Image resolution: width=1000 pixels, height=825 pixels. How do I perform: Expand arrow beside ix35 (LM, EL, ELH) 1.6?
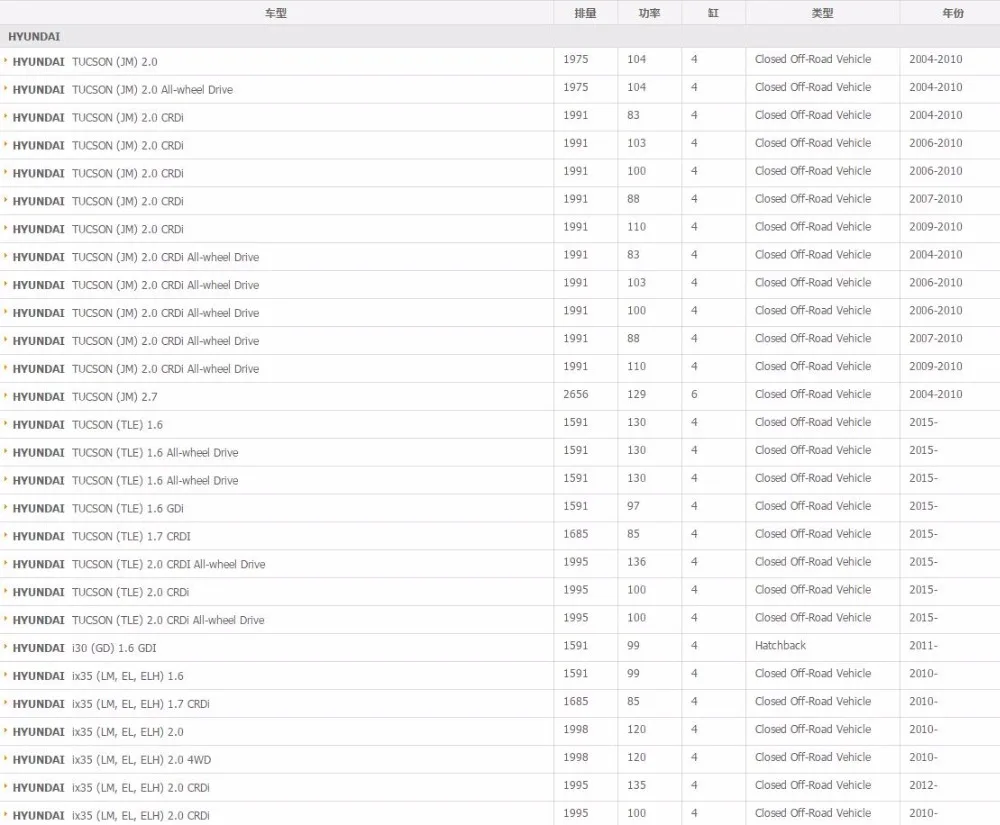pyautogui.click(x=6, y=675)
